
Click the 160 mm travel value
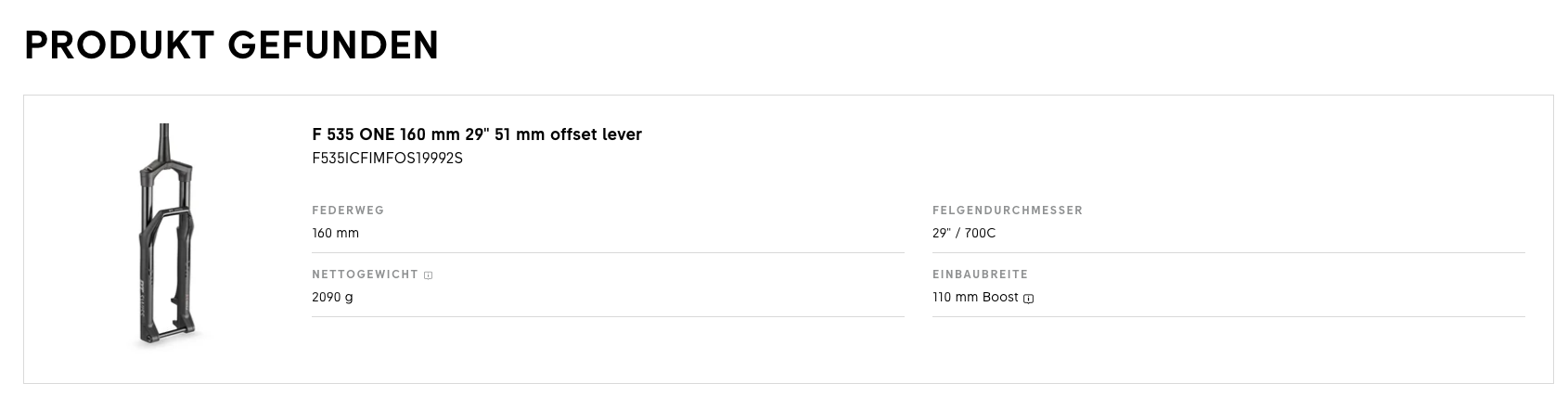tap(335, 234)
